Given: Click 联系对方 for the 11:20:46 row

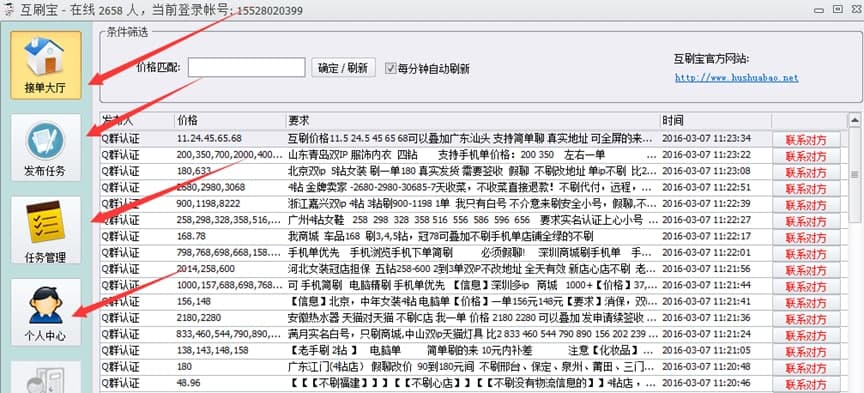Looking at the screenshot, I should (x=806, y=384).
